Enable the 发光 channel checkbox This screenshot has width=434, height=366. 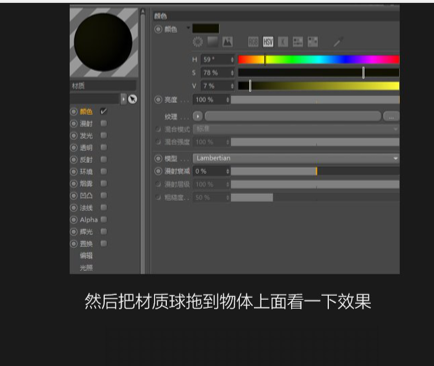point(104,135)
